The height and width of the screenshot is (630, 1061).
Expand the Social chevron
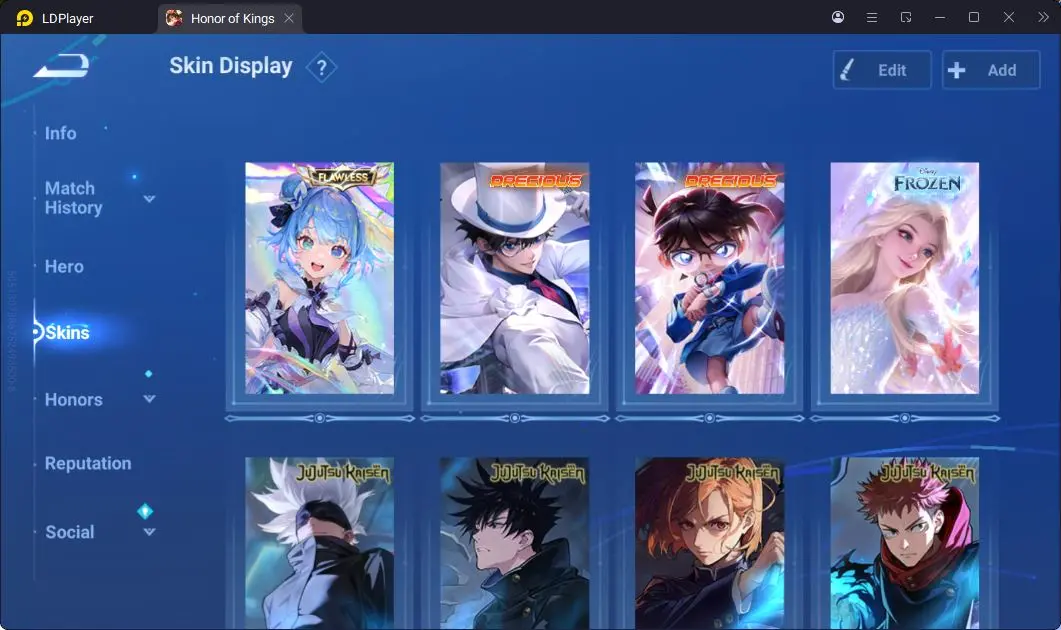tap(150, 532)
